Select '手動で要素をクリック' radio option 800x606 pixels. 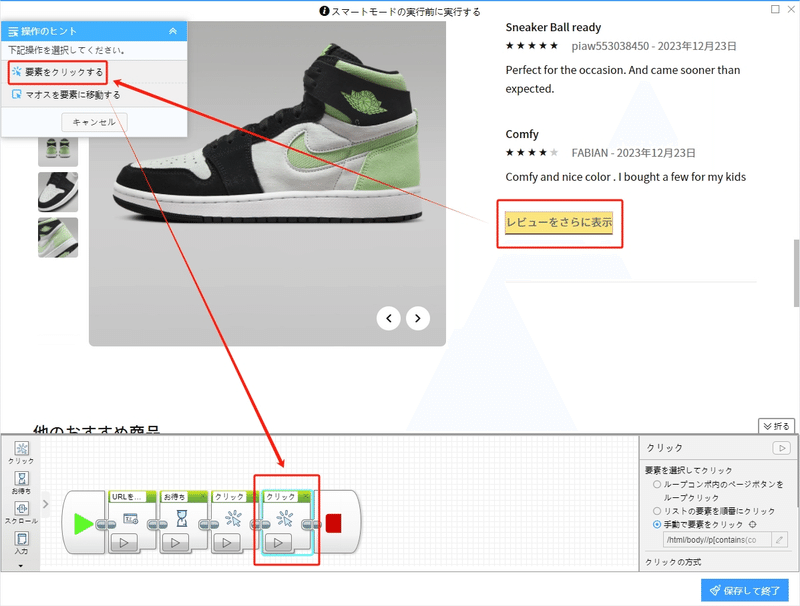(x=657, y=524)
